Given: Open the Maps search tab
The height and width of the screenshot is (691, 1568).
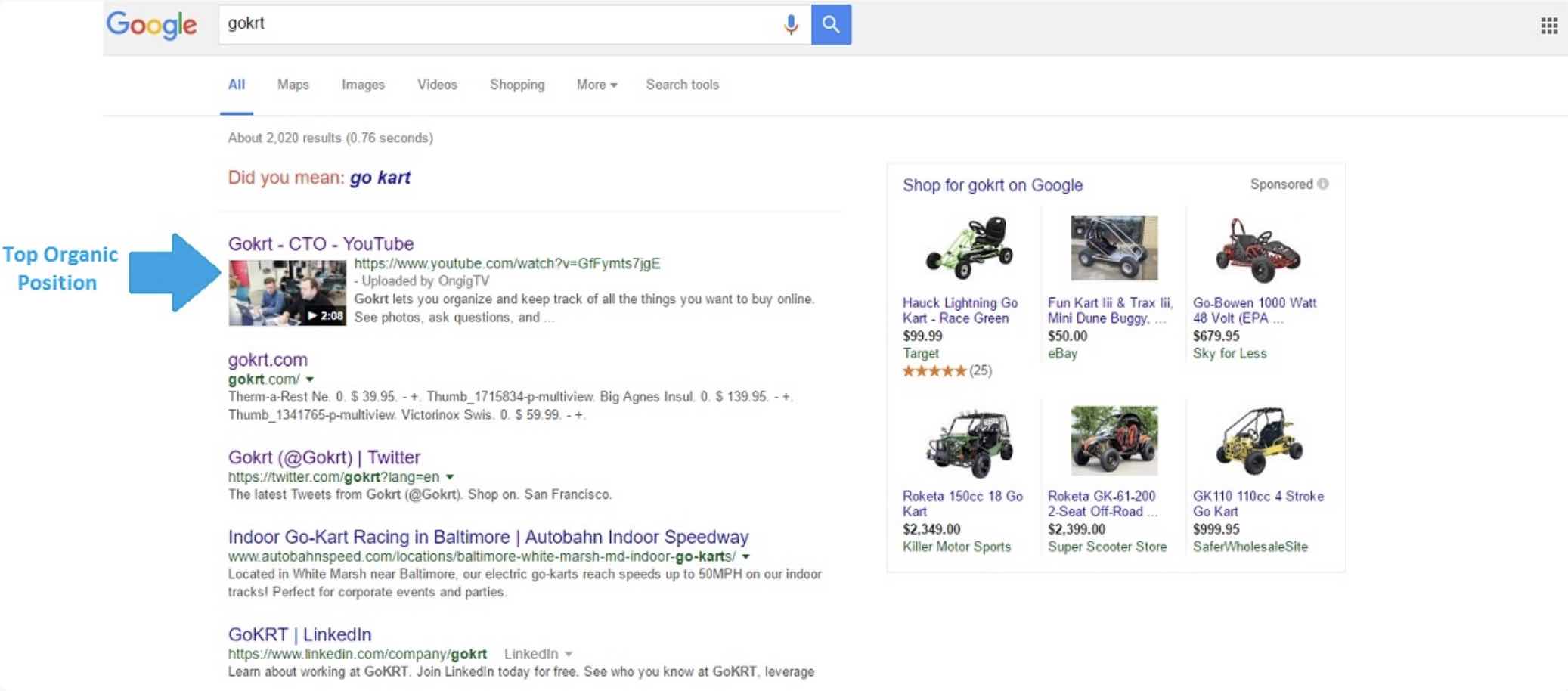Looking at the screenshot, I should (293, 85).
